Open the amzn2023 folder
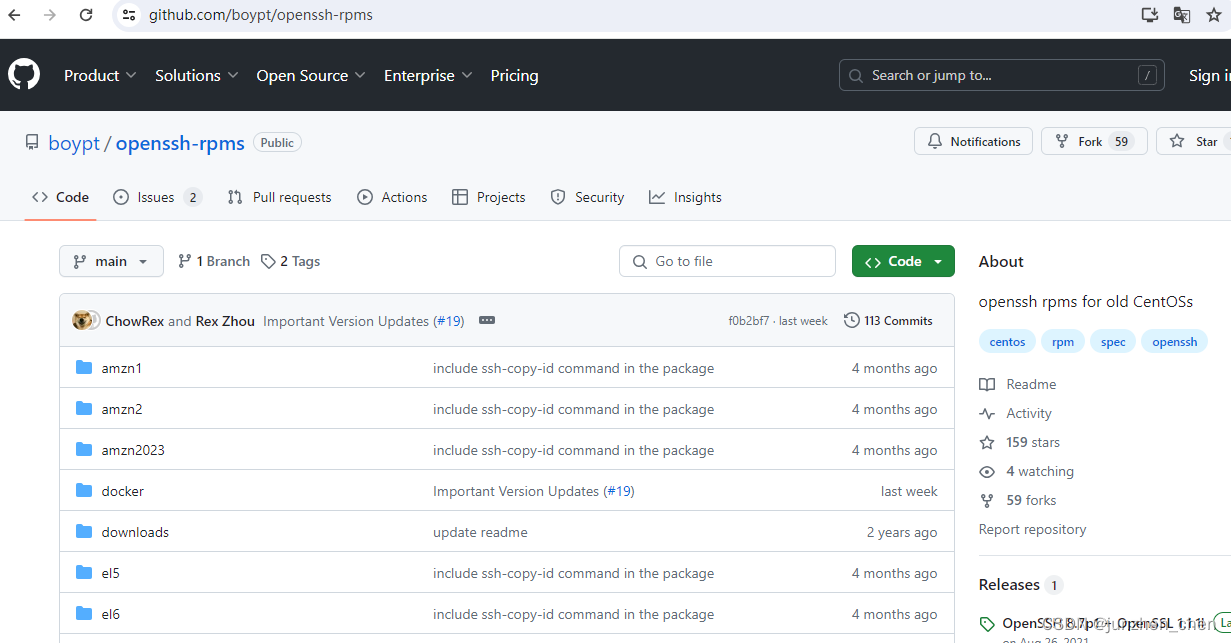Screen dimensions: 1231x643 click(x=133, y=450)
